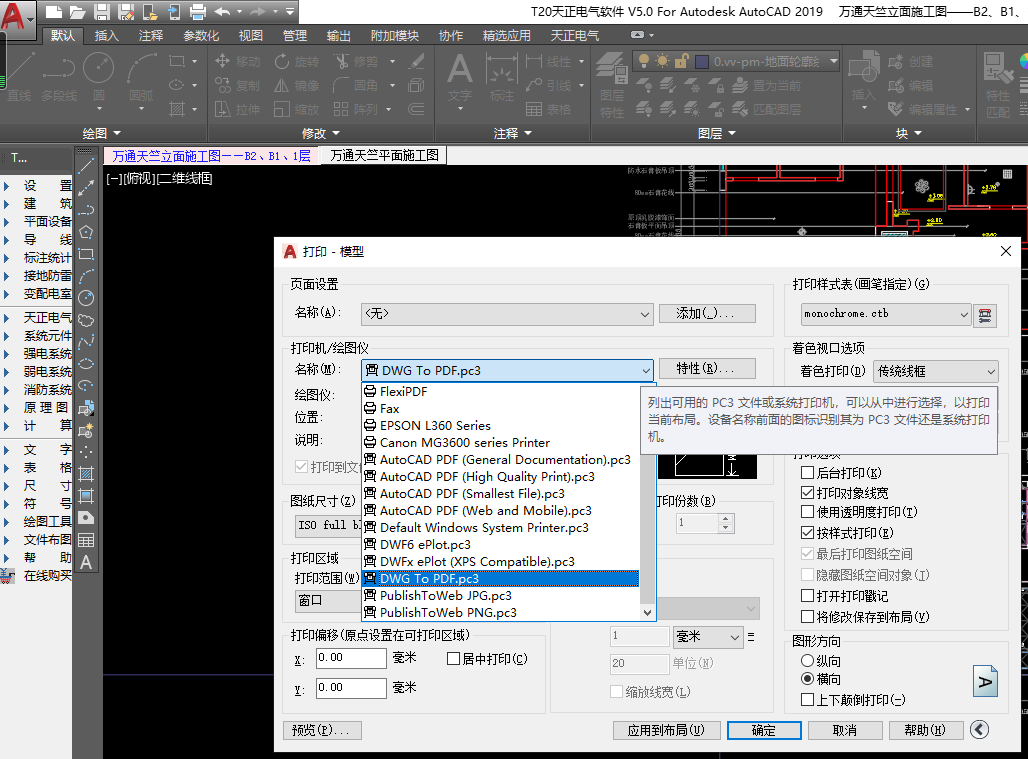Open the 着色打印 传统线框 dropdown
The height and width of the screenshot is (759, 1028).
click(x=936, y=372)
